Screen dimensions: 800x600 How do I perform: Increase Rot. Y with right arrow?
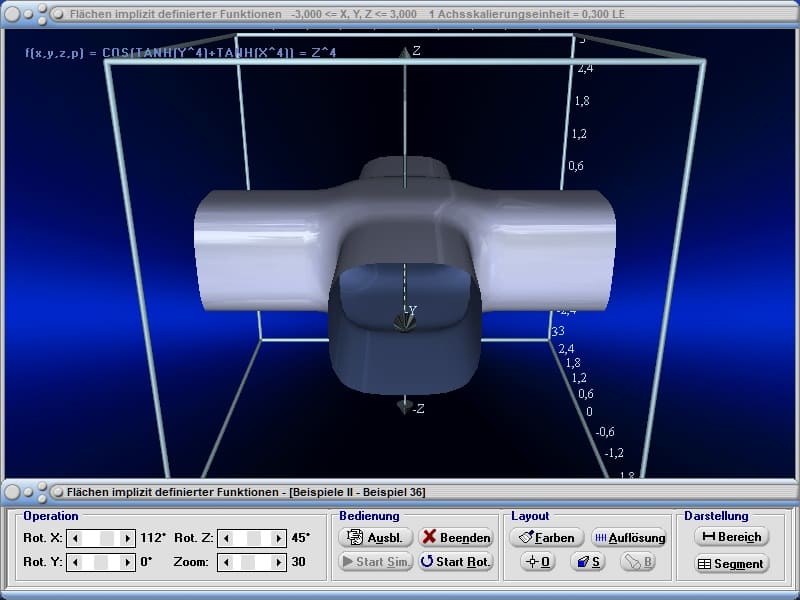pos(127,562)
